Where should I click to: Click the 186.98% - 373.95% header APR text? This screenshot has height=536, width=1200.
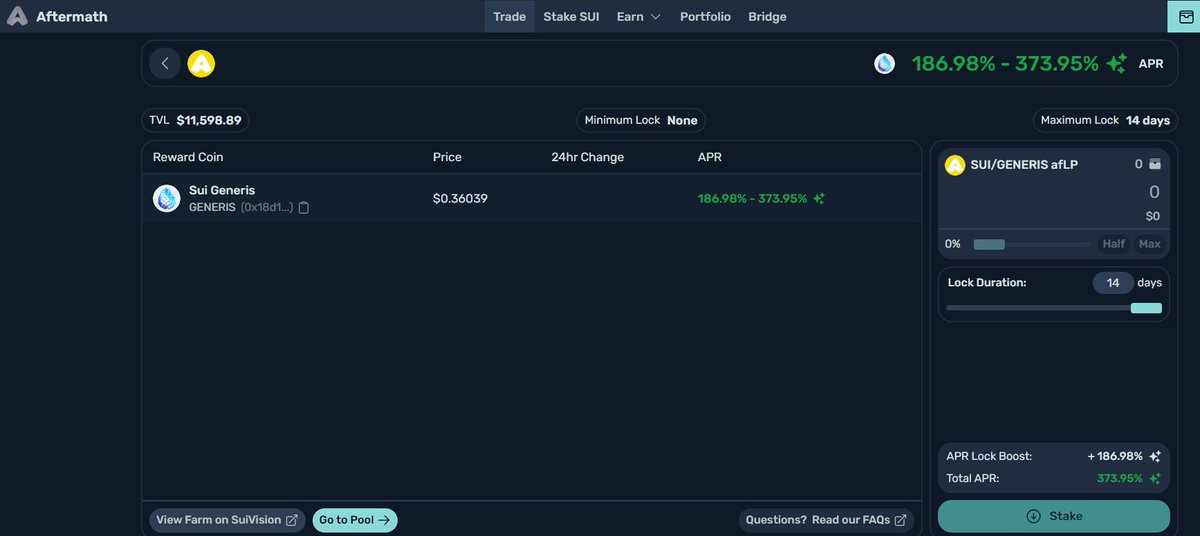point(1005,63)
